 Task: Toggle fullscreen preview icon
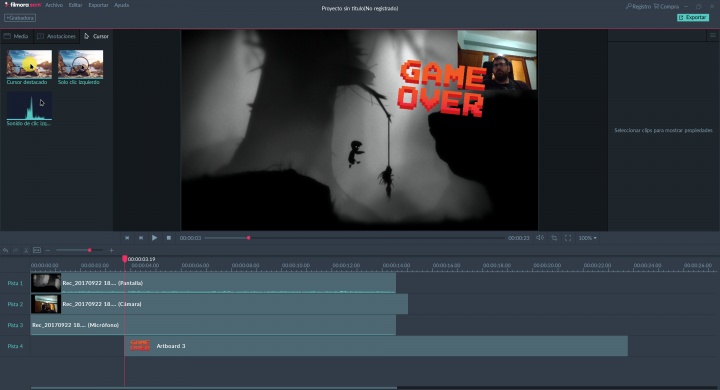coord(568,238)
